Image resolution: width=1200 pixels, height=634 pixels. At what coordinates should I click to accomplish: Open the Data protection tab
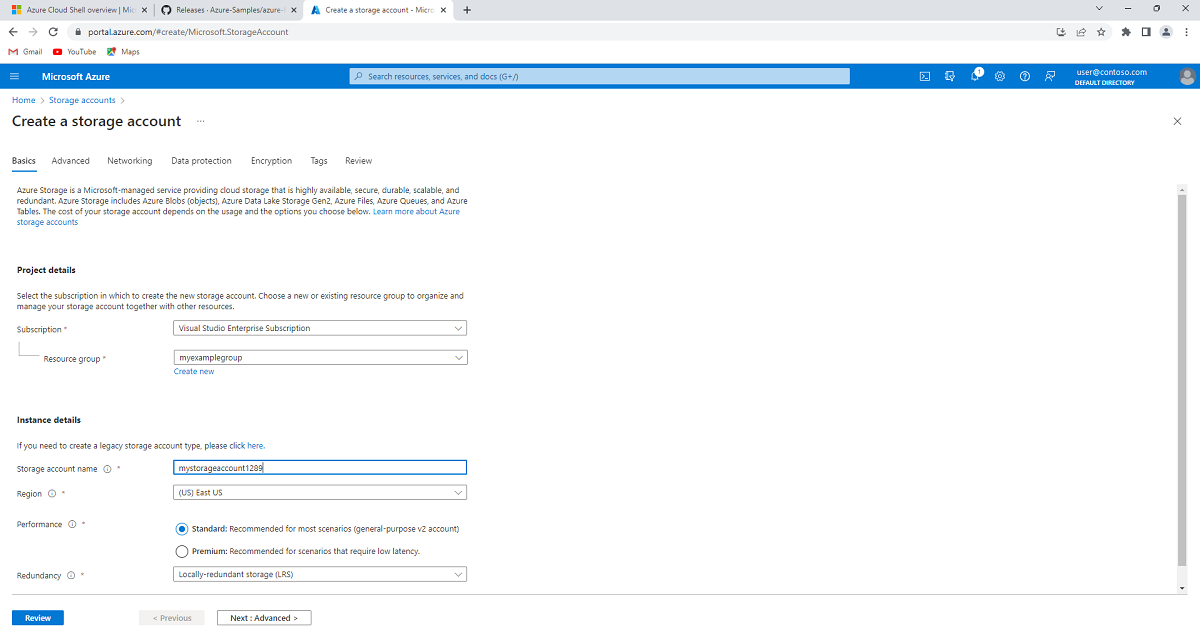(201, 159)
